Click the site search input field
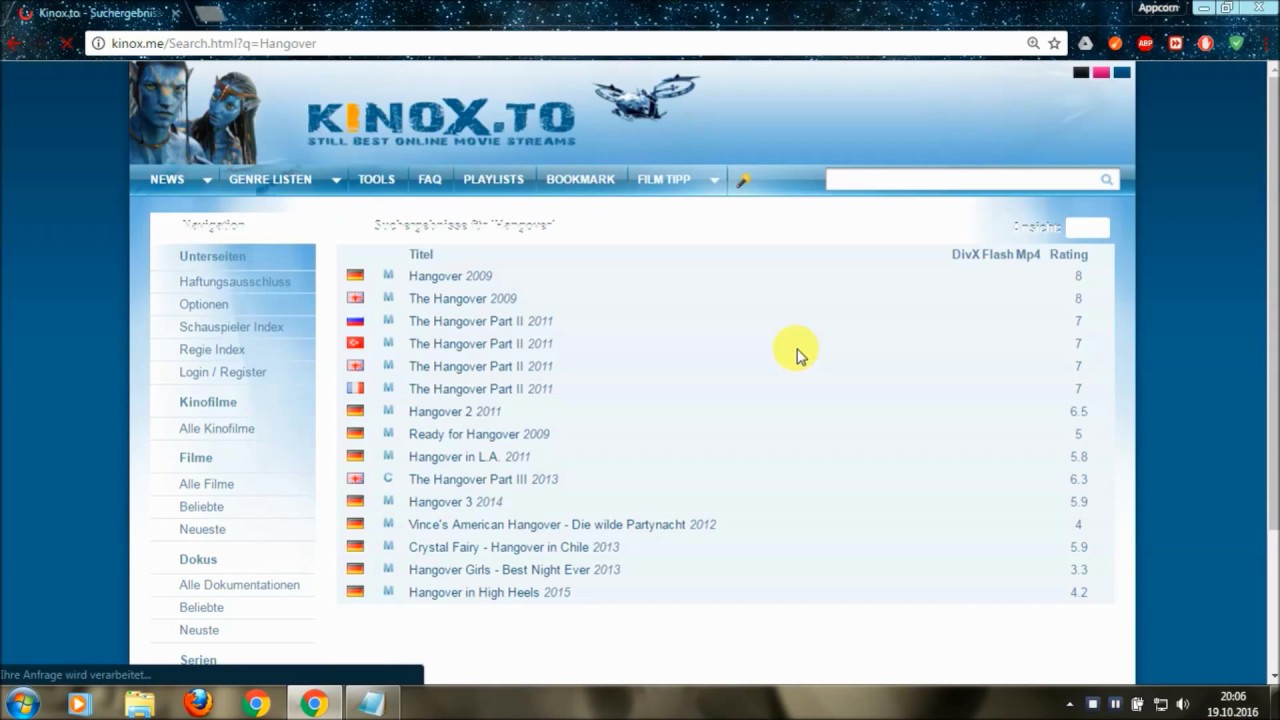1280x720 pixels. (x=962, y=180)
